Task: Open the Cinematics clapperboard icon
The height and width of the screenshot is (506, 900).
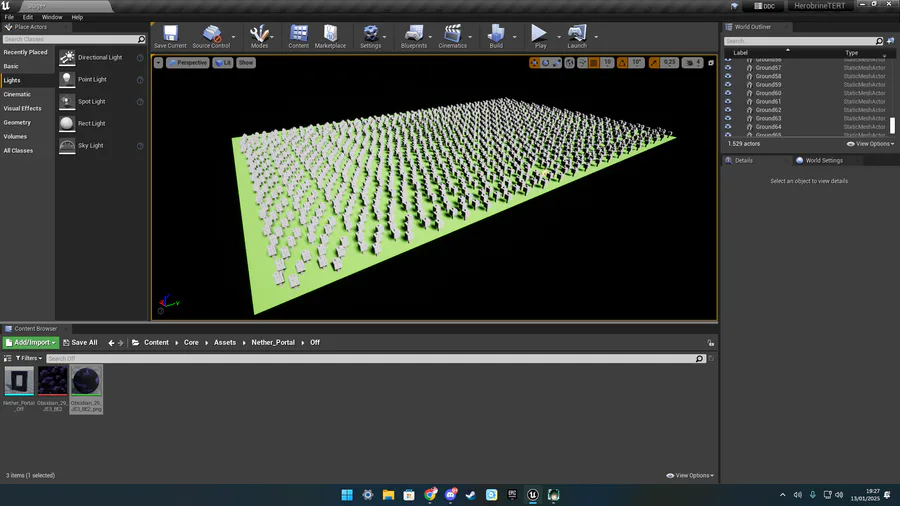Action: point(452,37)
